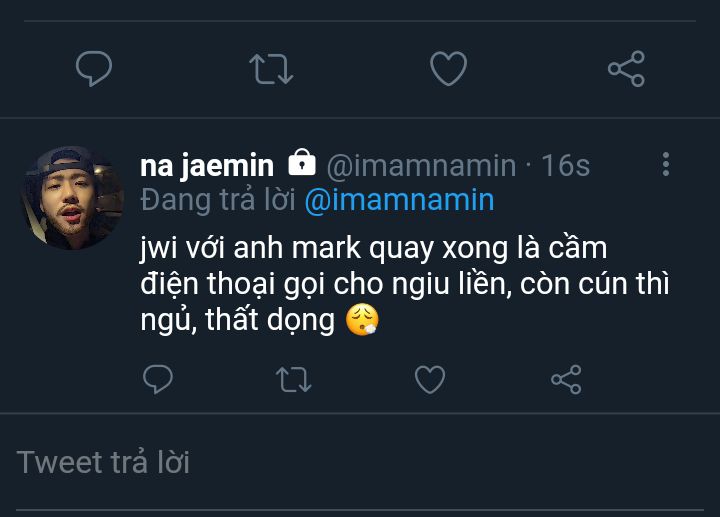Viewport: 720px width, 517px height.
Task: Tap the sad emoji after thất dọng
Action: (362, 322)
